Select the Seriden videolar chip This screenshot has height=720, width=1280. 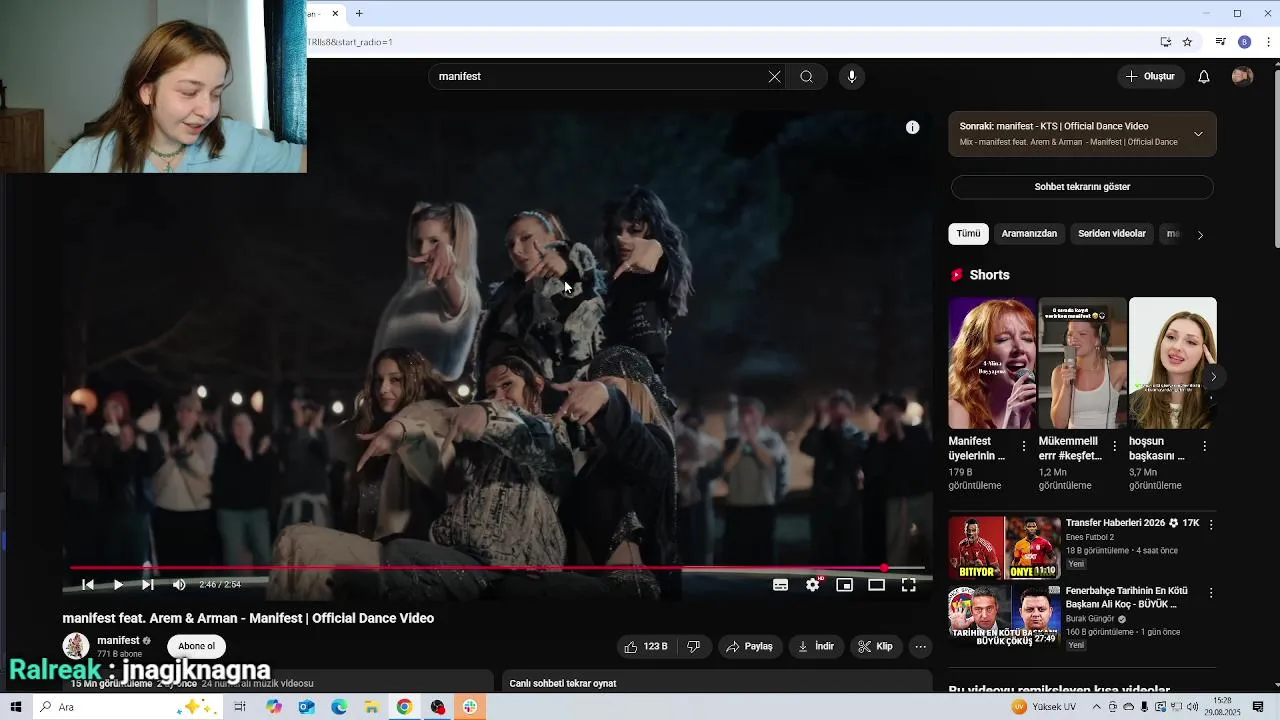click(x=1112, y=234)
